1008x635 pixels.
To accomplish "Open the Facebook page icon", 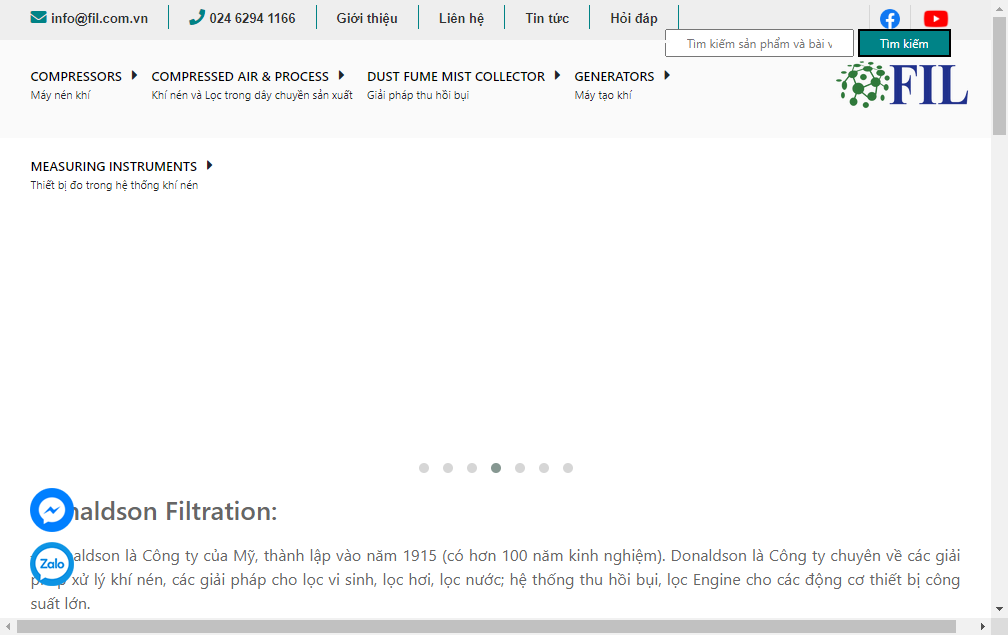I will coord(890,19).
